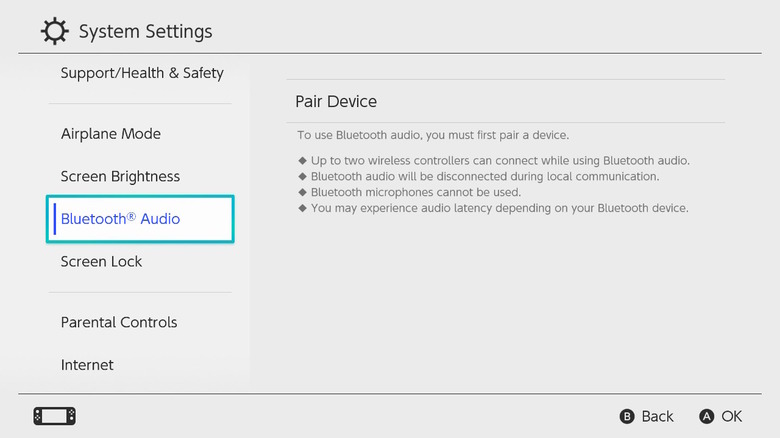Click the OK label
780x438 pixels.
(x=731, y=416)
